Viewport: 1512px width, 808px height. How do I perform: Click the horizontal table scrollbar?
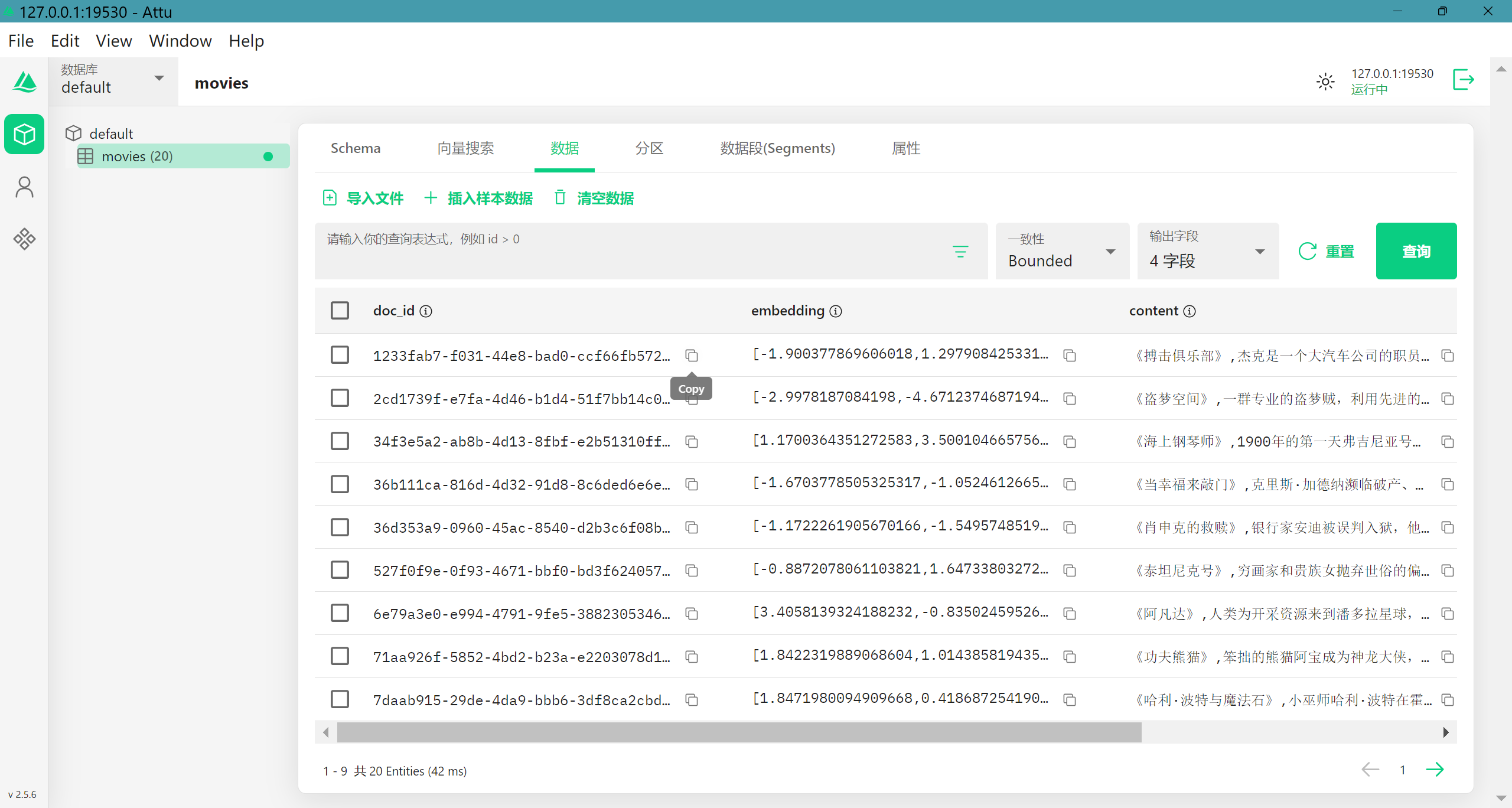(738, 732)
